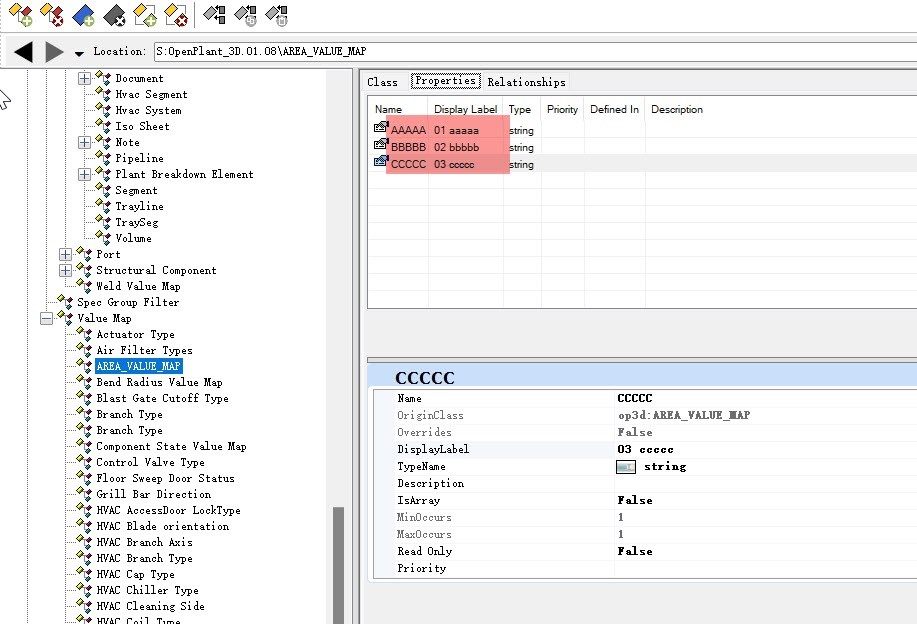Click the dark gray delete icon with X
This screenshot has width=917, height=624.
(114, 14)
